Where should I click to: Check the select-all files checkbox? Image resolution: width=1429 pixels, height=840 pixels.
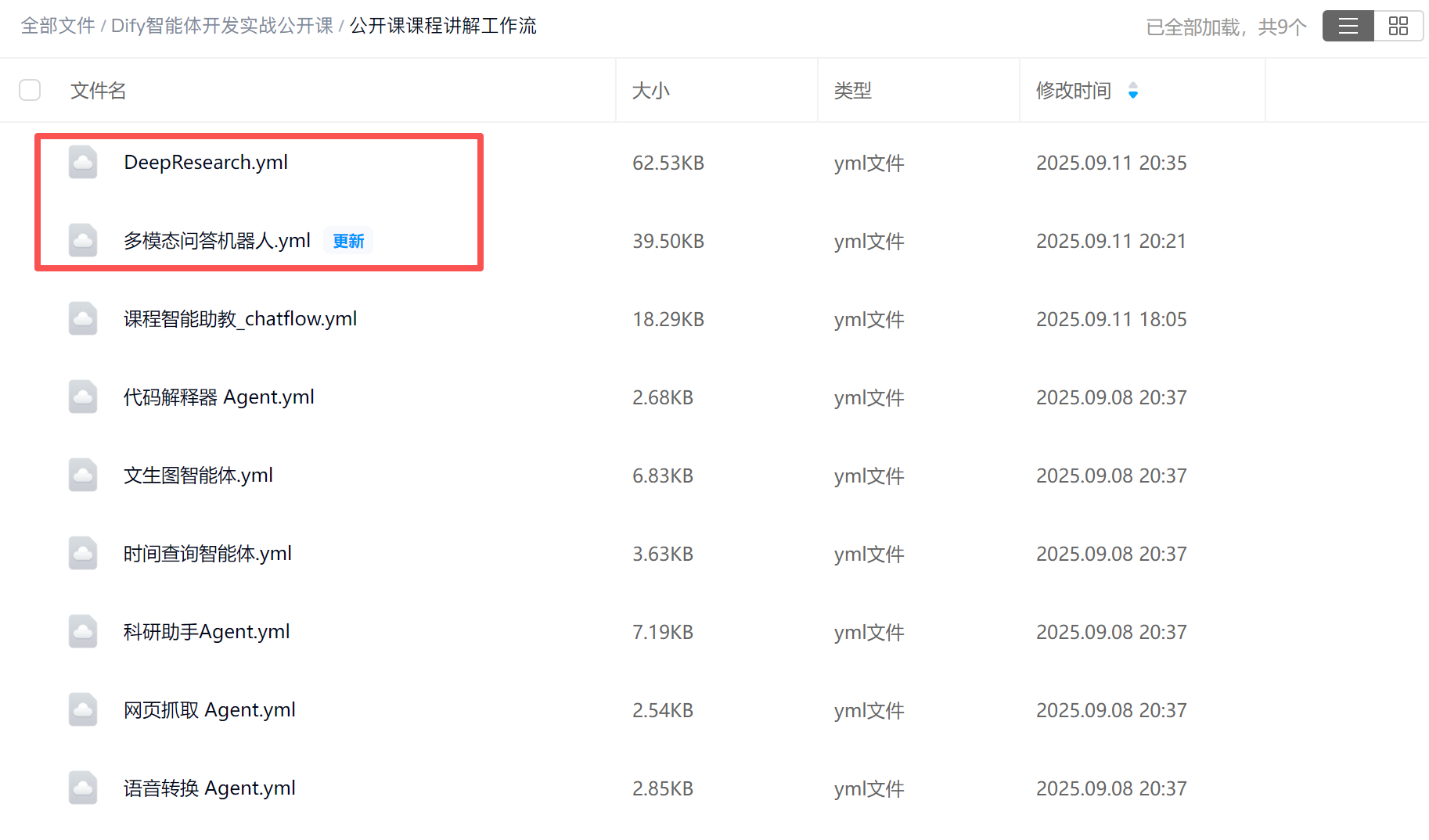(30, 90)
